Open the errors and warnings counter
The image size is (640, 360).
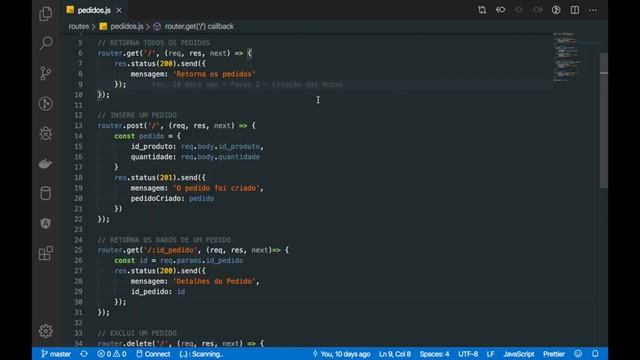(112, 354)
